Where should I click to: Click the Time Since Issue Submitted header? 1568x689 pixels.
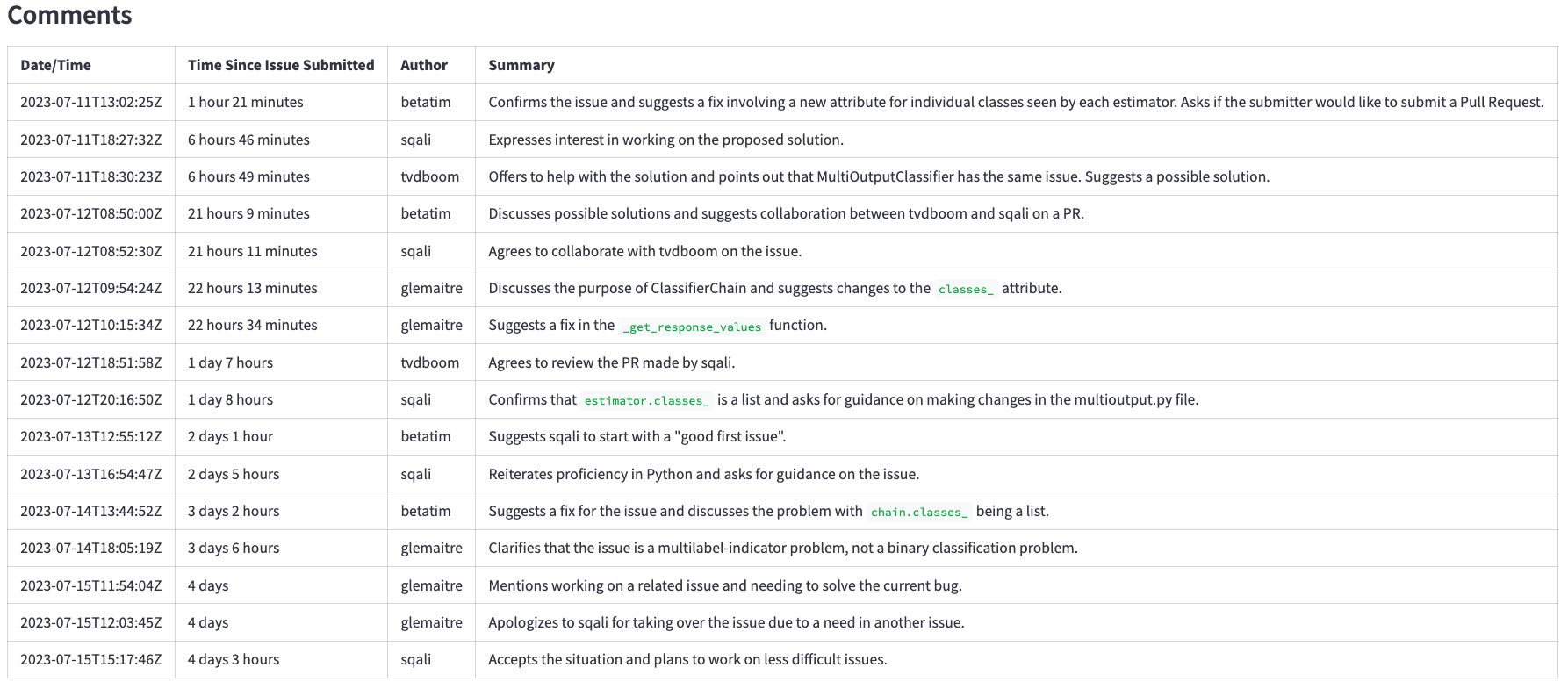coord(281,65)
